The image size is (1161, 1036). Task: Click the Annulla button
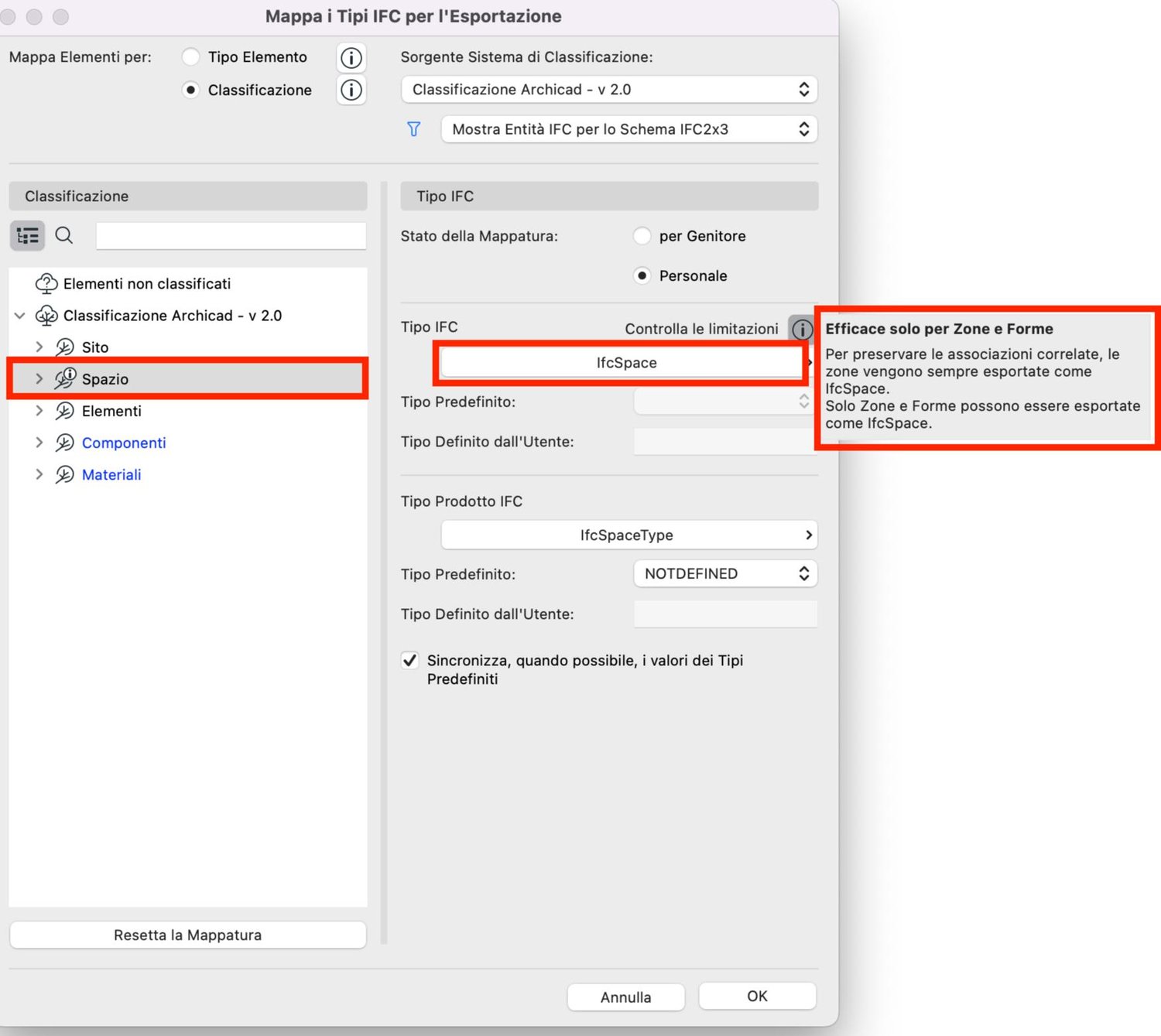pyautogui.click(x=625, y=997)
